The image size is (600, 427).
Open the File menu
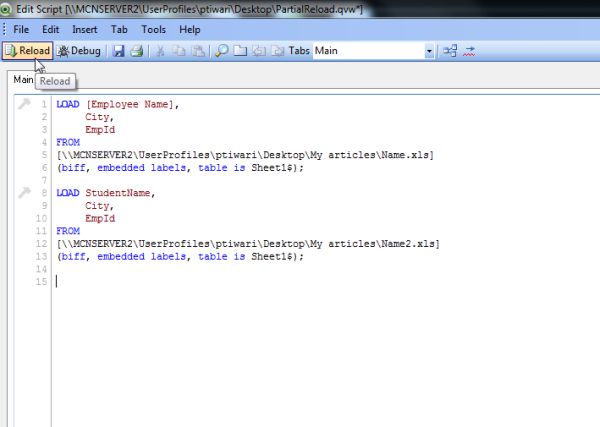click(21, 29)
